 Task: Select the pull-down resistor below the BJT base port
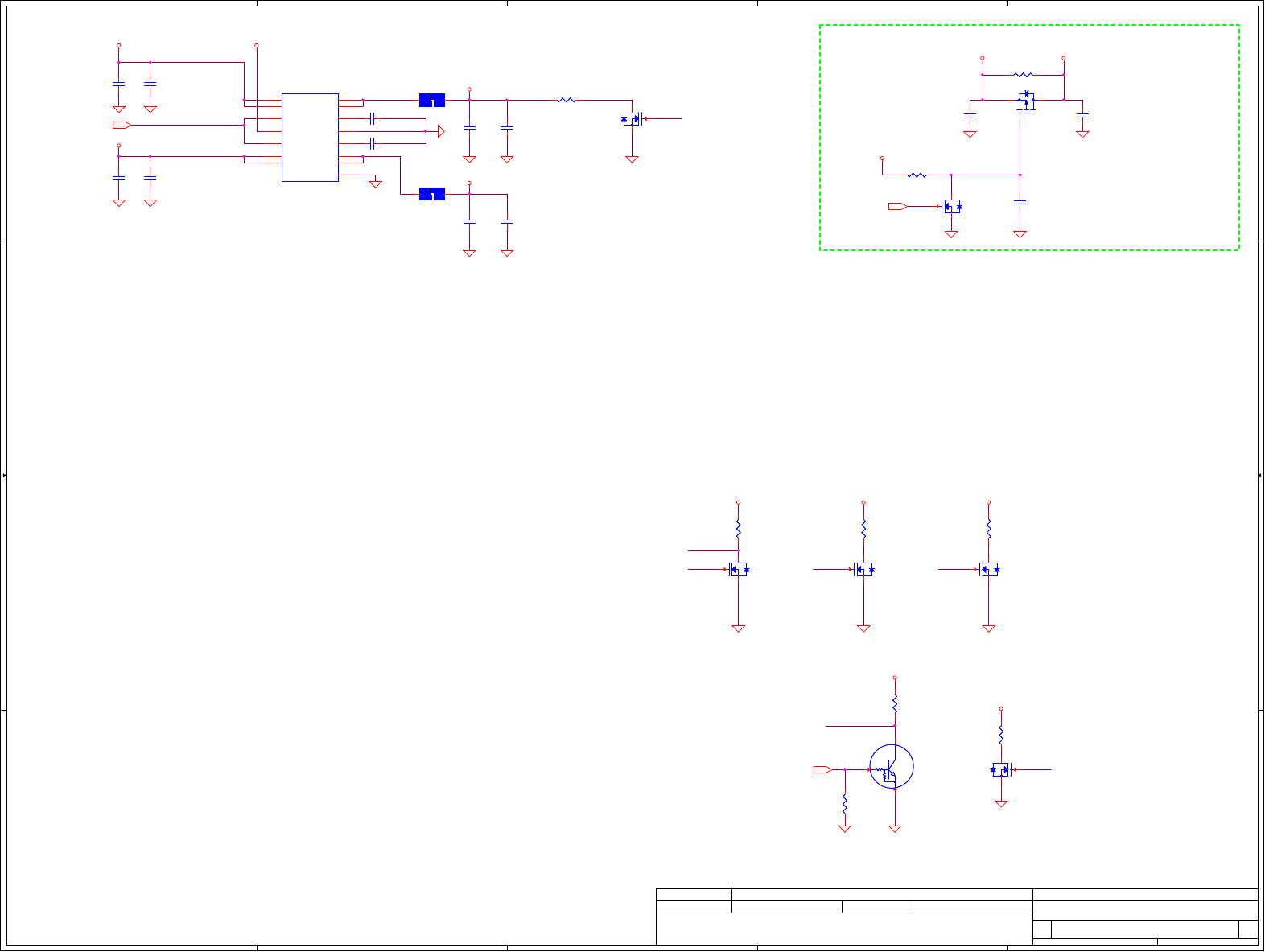(x=845, y=804)
